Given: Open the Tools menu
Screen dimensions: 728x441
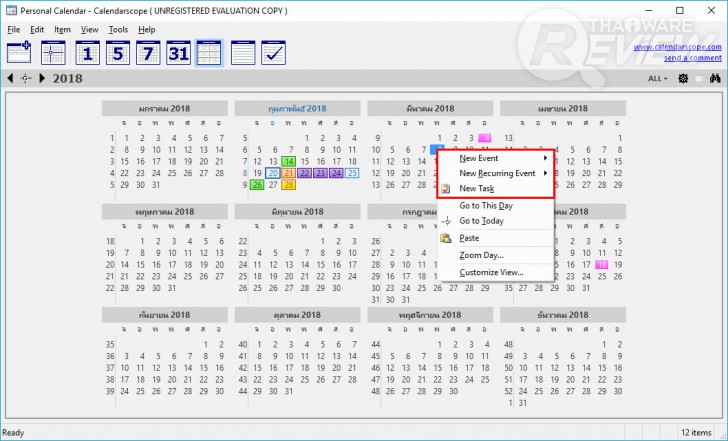Looking at the screenshot, I should (x=118, y=30).
